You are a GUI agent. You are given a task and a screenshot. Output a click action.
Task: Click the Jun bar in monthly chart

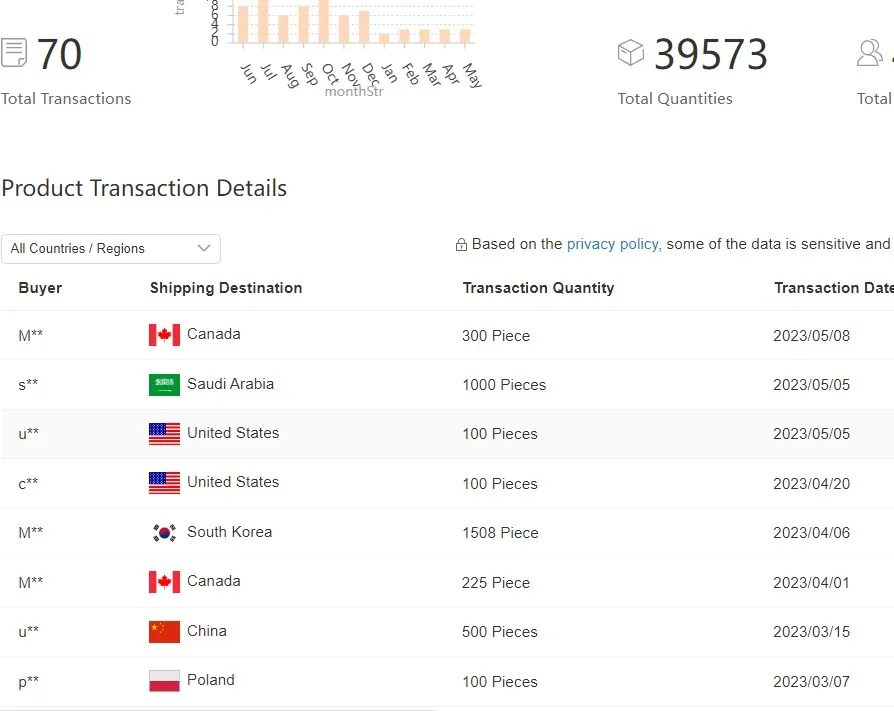pos(243,25)
